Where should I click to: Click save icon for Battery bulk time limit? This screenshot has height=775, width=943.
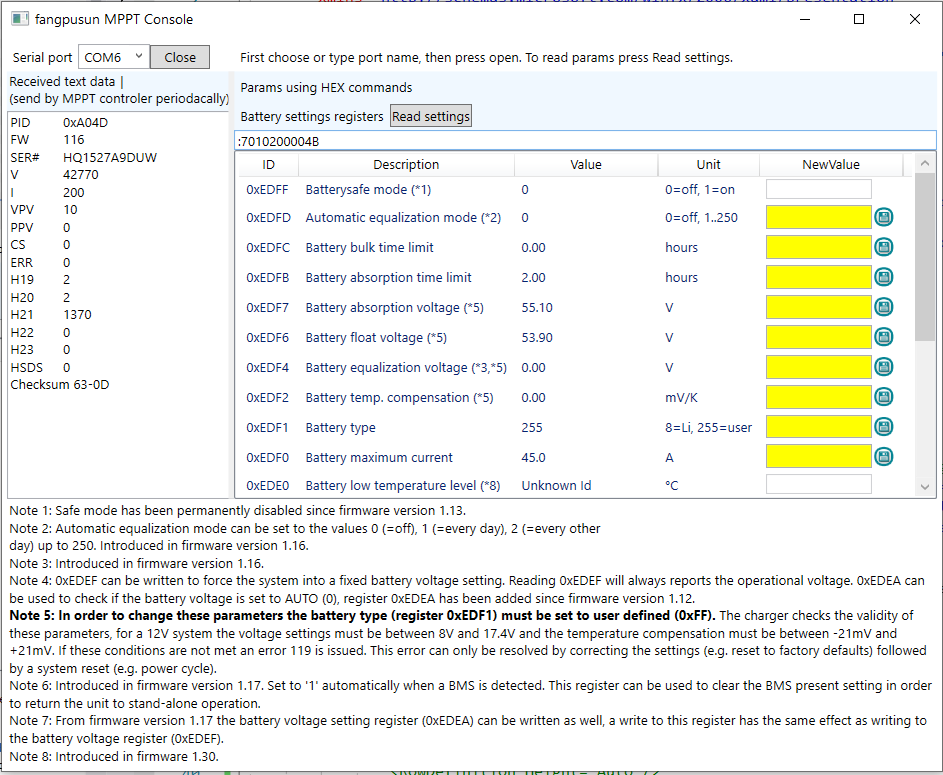(883, 247)
